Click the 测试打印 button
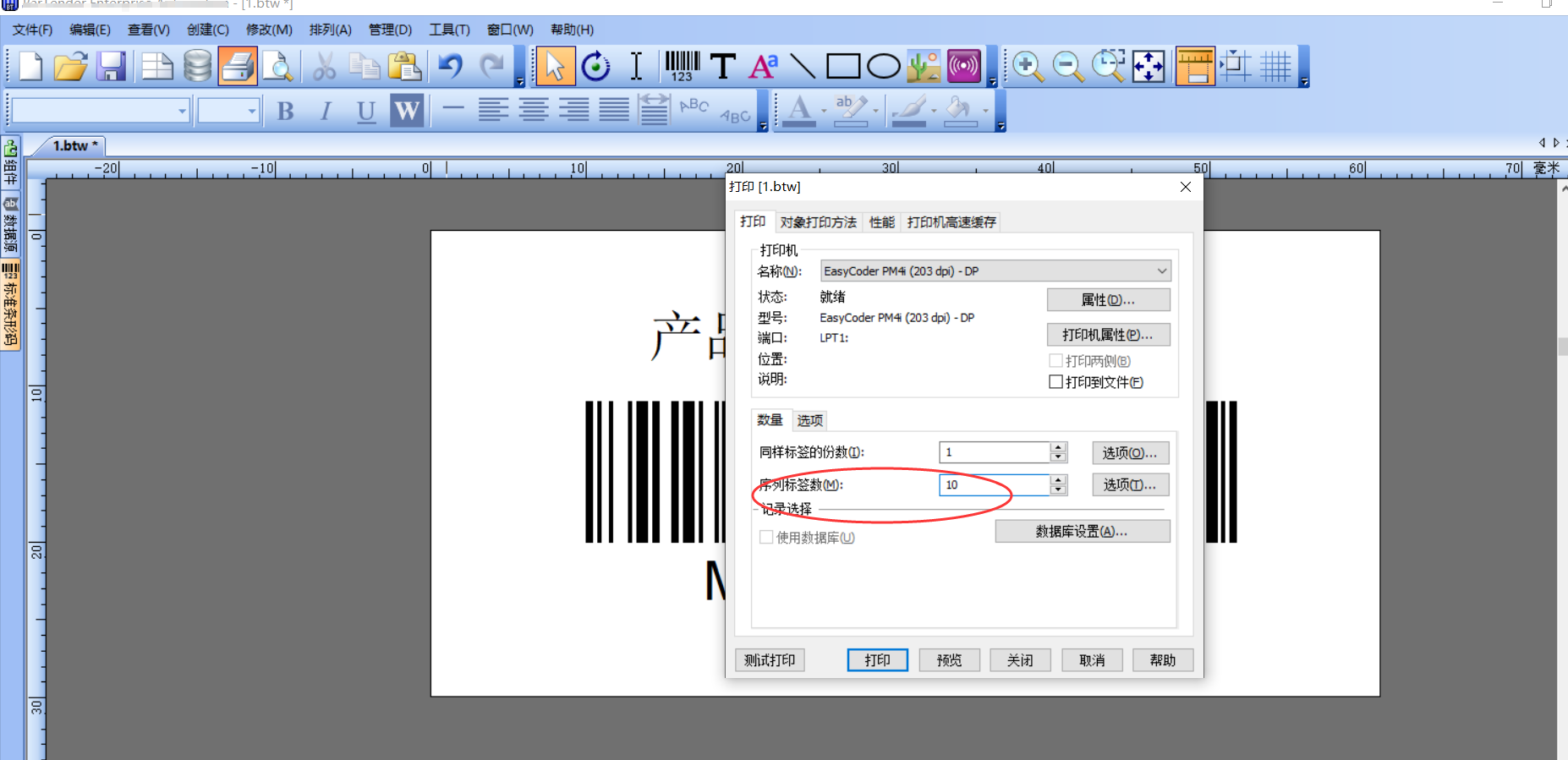The width and height of the screenshot is (1568, 760). click(770, 659)
